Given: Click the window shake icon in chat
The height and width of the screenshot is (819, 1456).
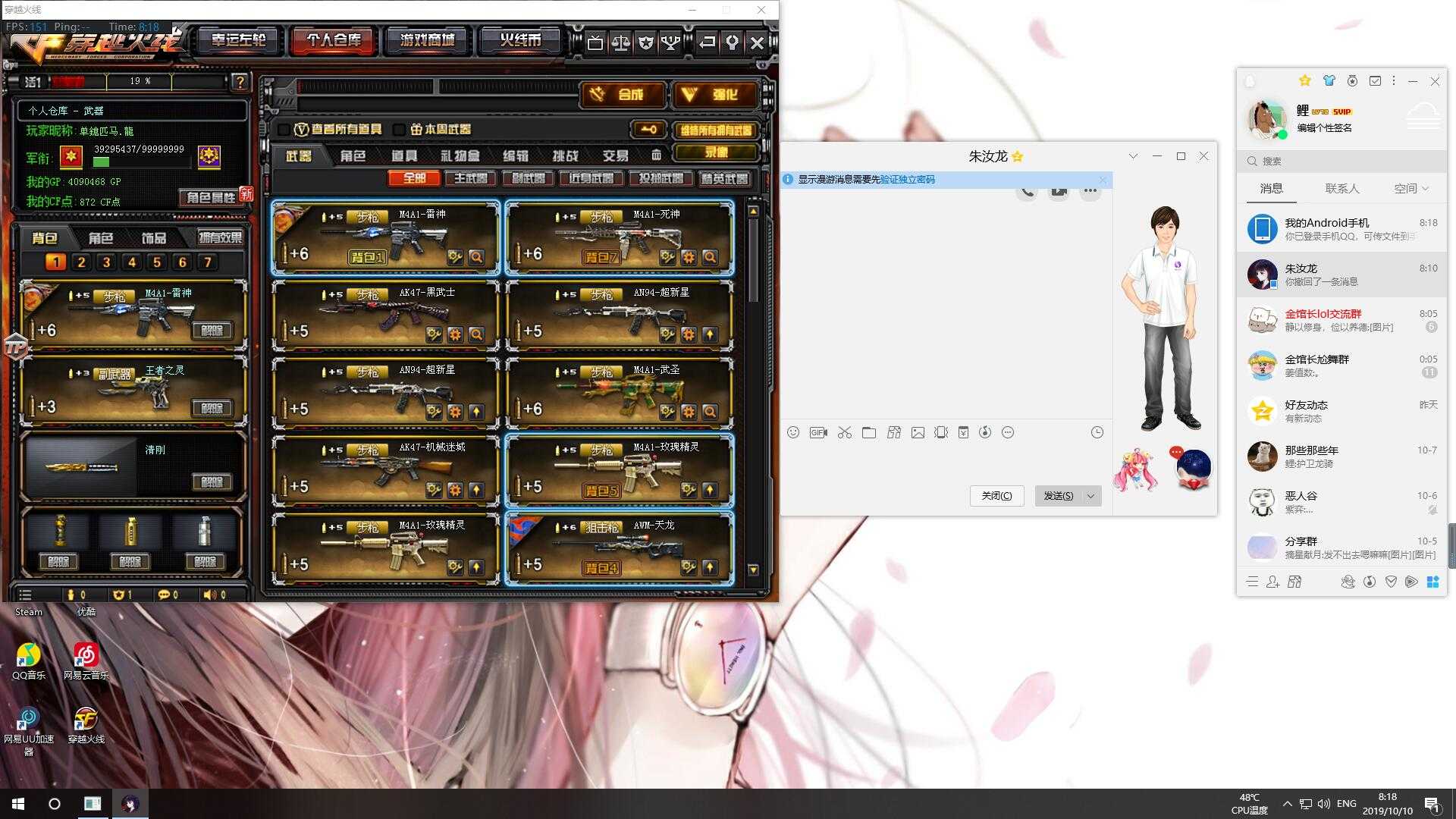Looking at the screenshot, I should click(941, 432).
